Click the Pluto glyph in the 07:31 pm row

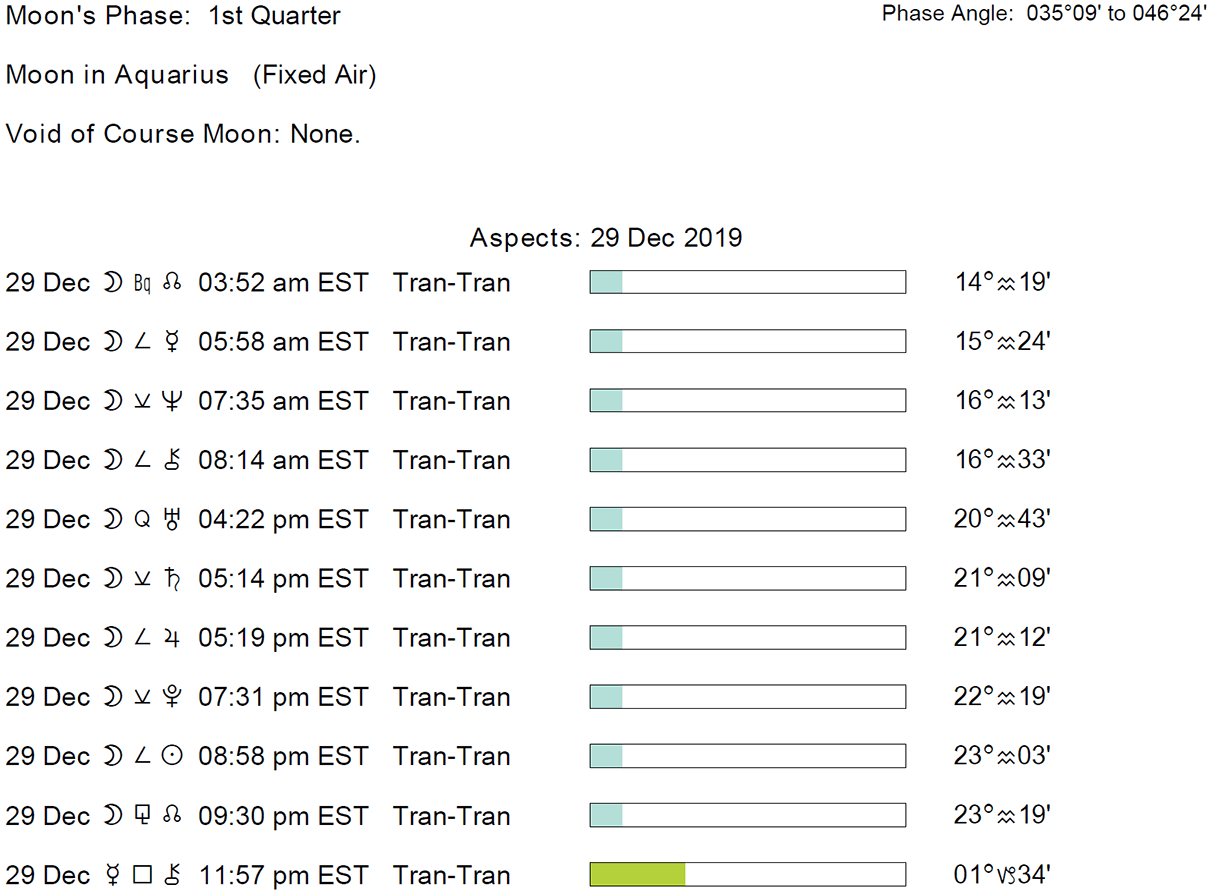tap(172, 697)
